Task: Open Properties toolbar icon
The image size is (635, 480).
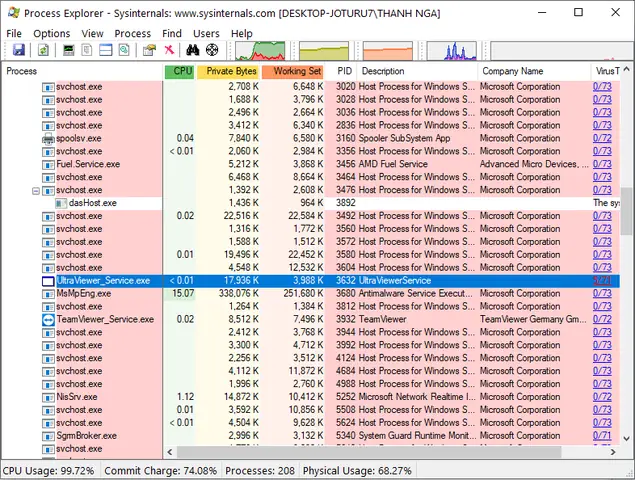Action: pos(149,50)
